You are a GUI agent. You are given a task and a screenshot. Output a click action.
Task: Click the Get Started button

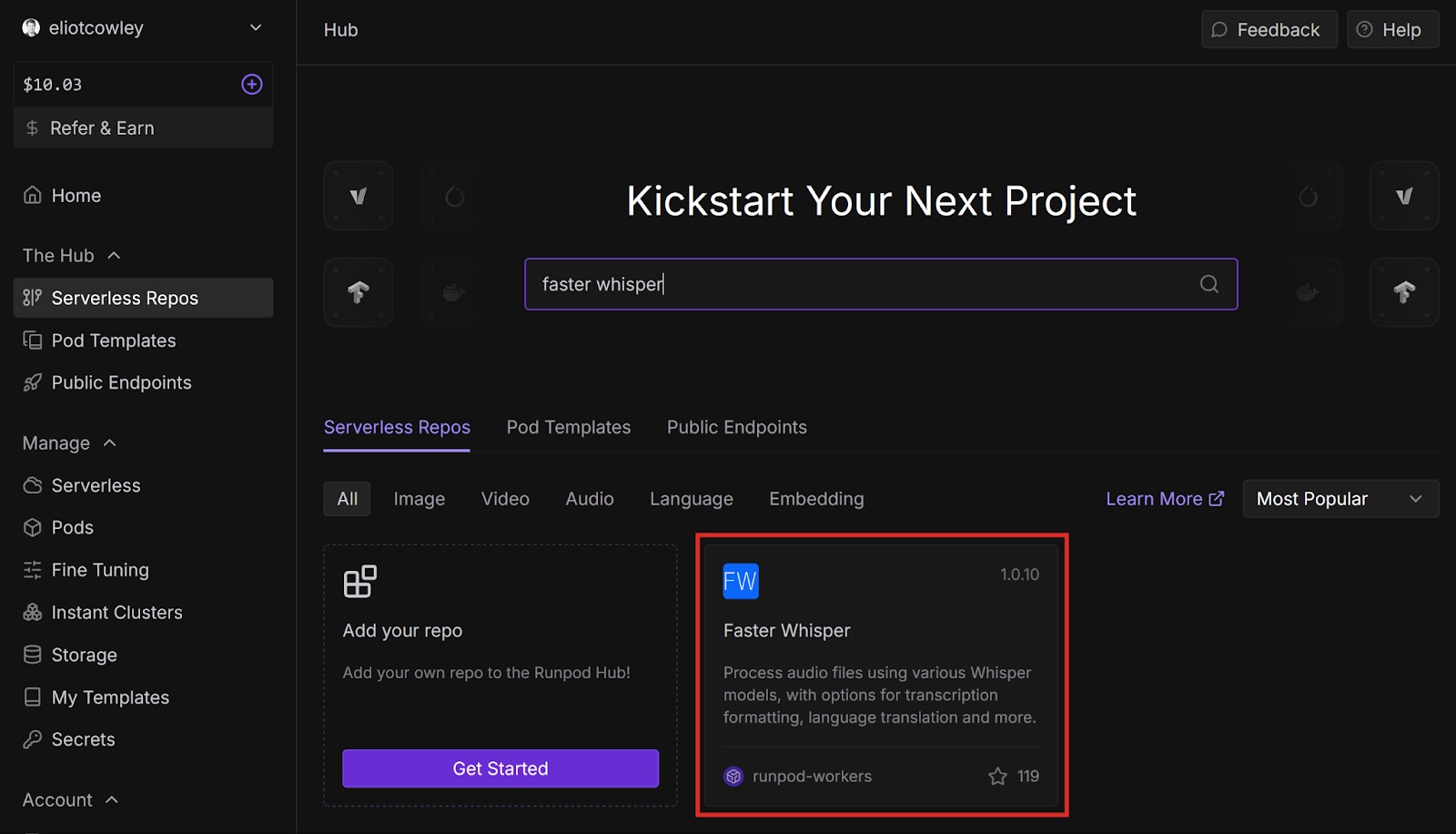point(500,768)
